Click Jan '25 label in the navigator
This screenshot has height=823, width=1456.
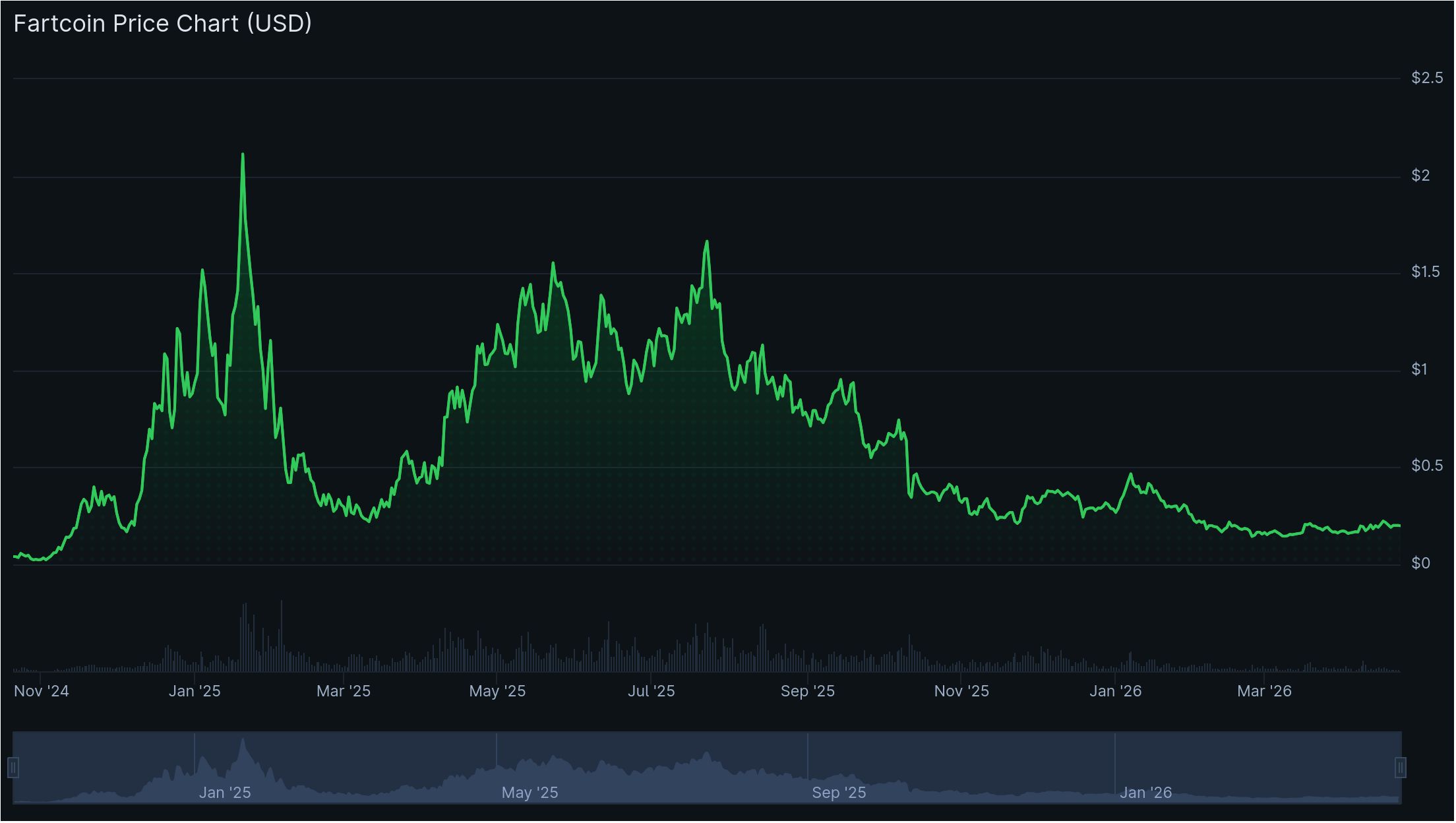click(x=225, y=793)
